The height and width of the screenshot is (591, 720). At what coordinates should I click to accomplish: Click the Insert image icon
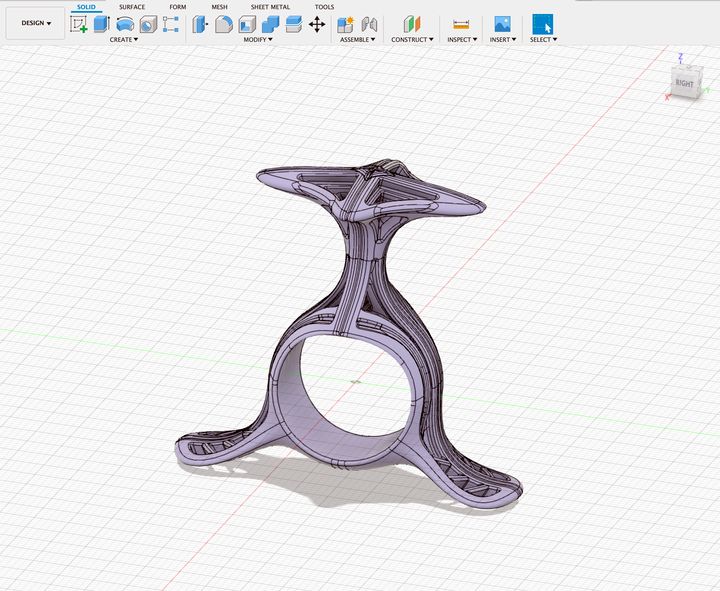click(502, 24)
